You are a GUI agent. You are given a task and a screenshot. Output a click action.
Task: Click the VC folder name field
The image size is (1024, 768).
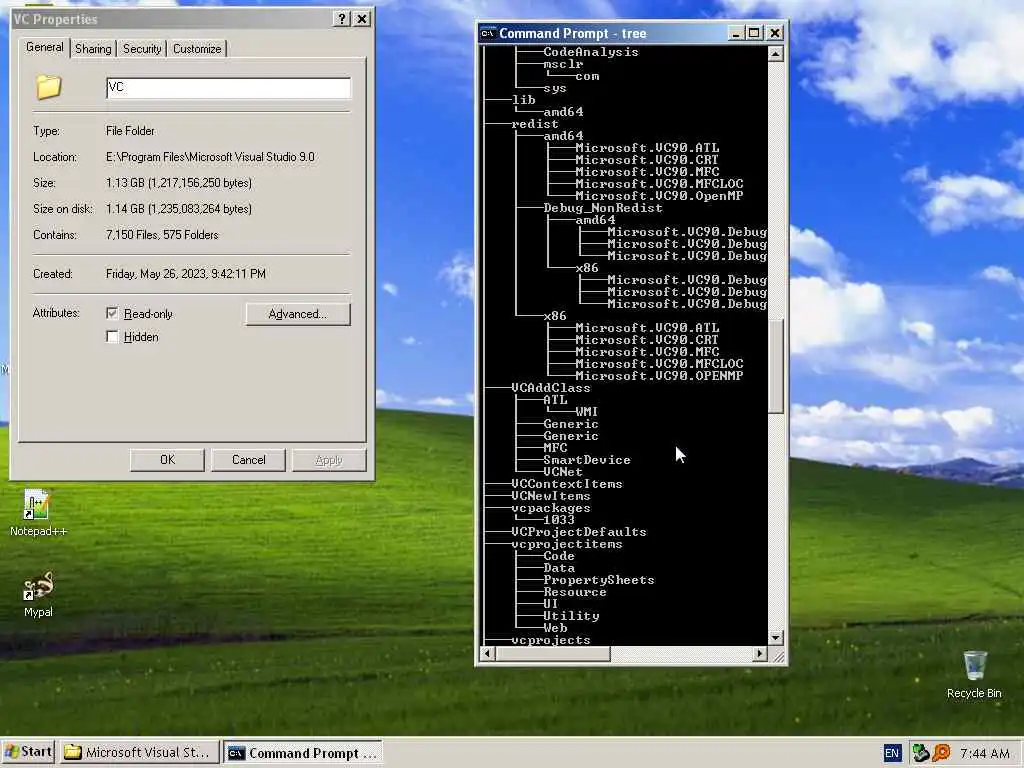pos(229,88)
